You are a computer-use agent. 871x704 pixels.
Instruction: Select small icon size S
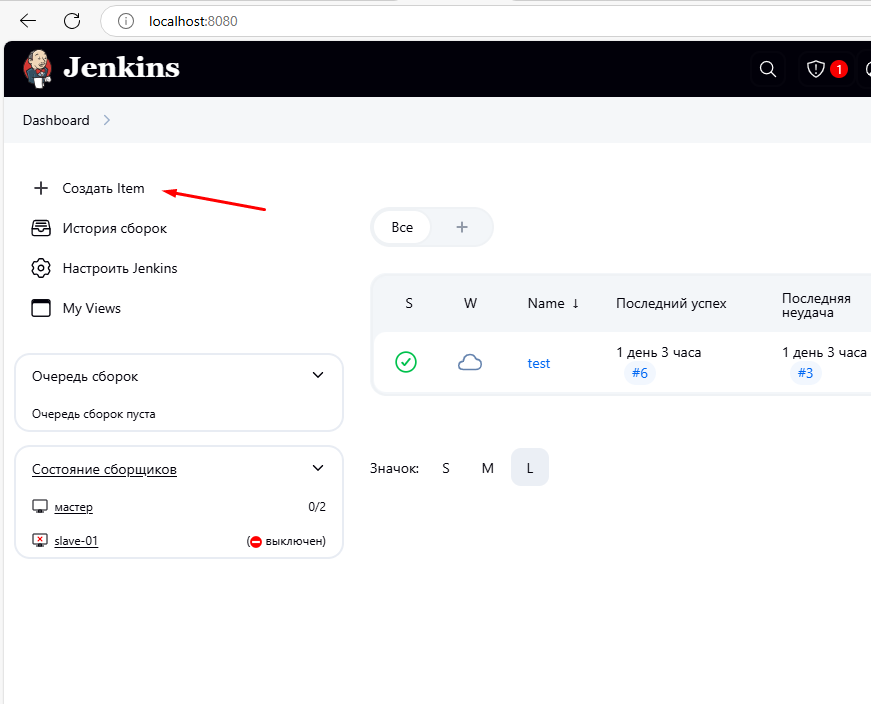(x=446, y=468)
